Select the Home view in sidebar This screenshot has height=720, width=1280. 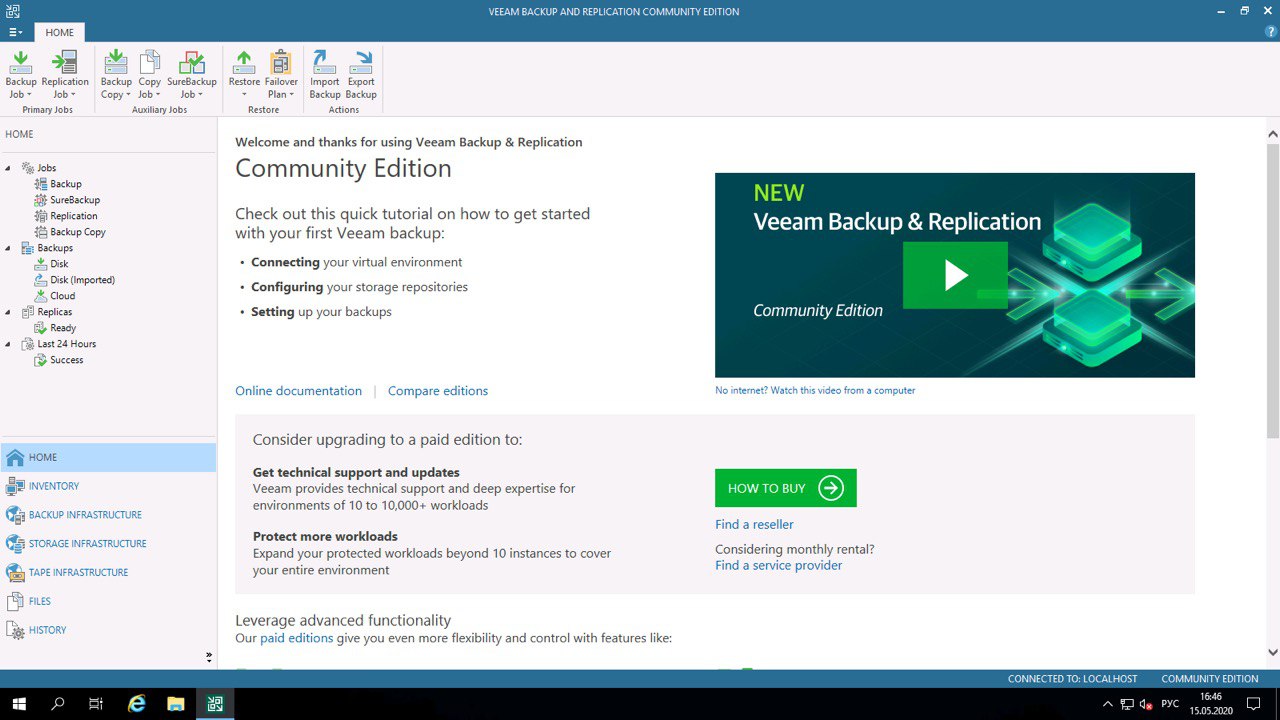(x=108, y=457)
